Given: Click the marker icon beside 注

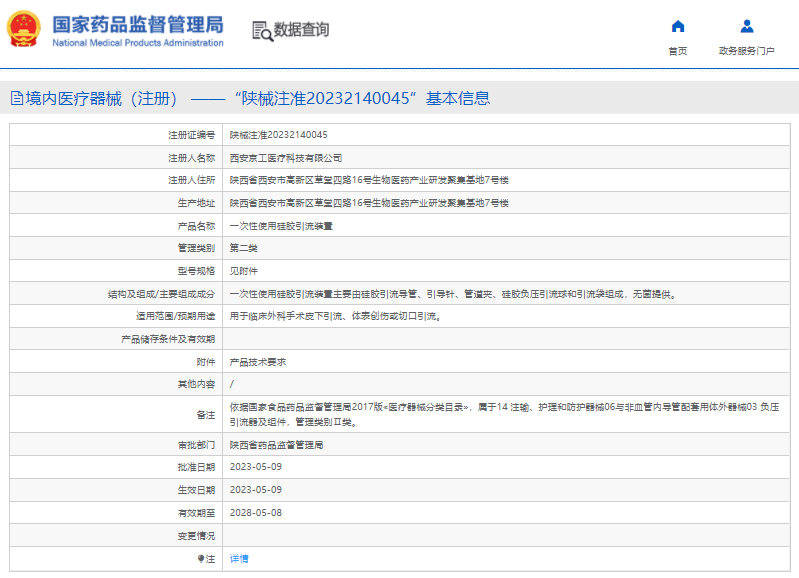Looking at the screenshot, I should pos(201,559).
